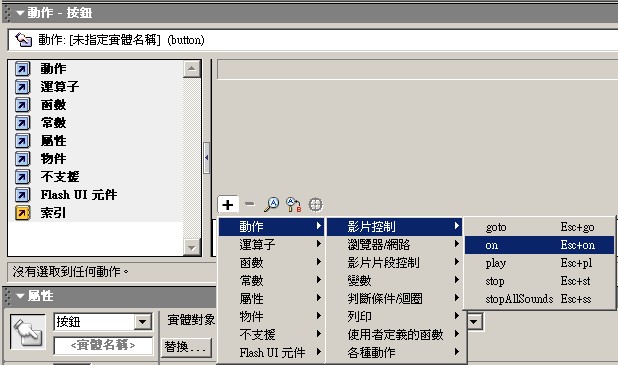
Task: Open 索引 in the toolbox list
Action: click(x=54, y=213)
